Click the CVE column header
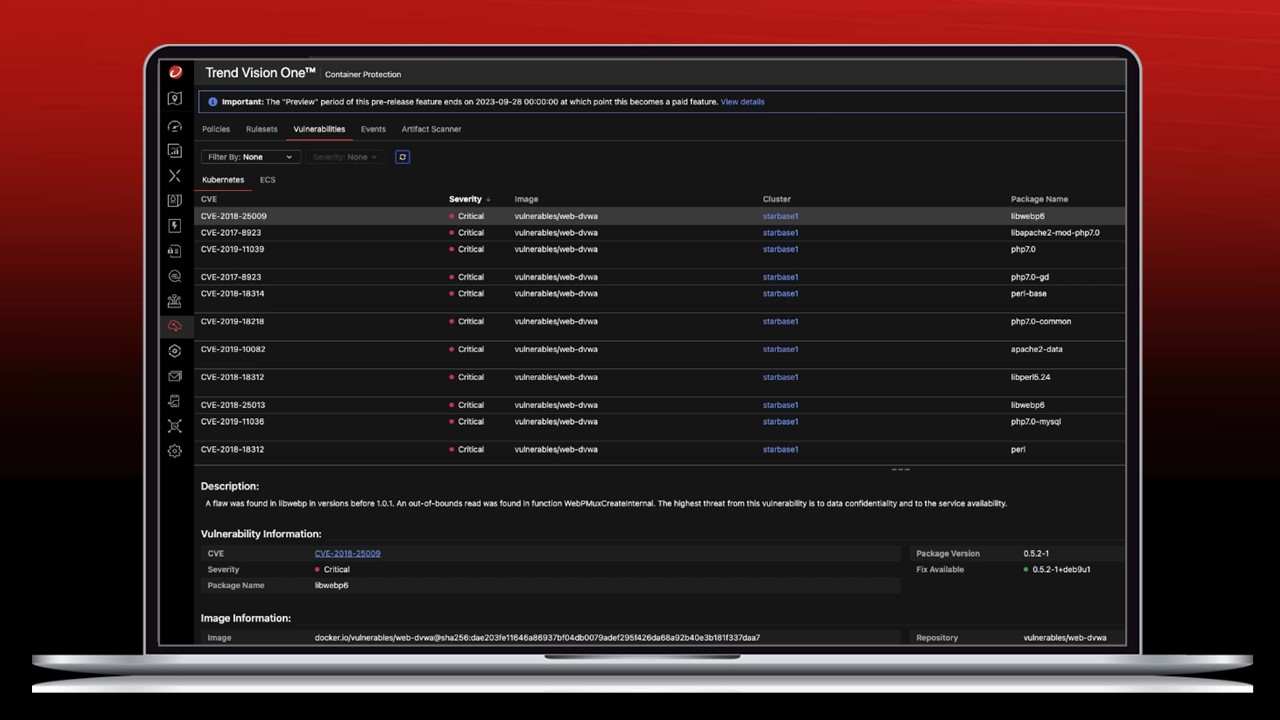The width and height of the screenshot is (1280, 720). point(209,199)
